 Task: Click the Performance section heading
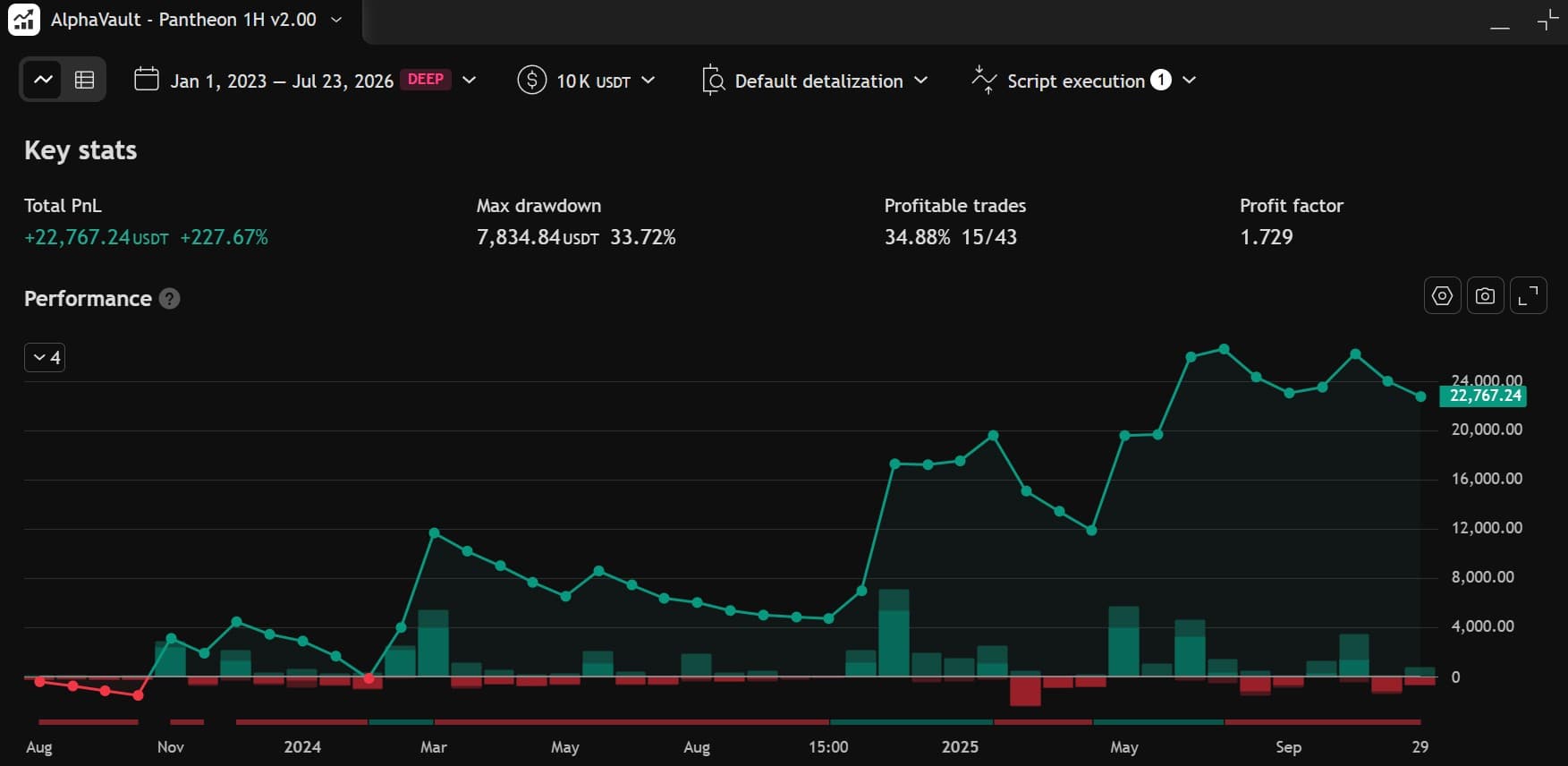88,299
